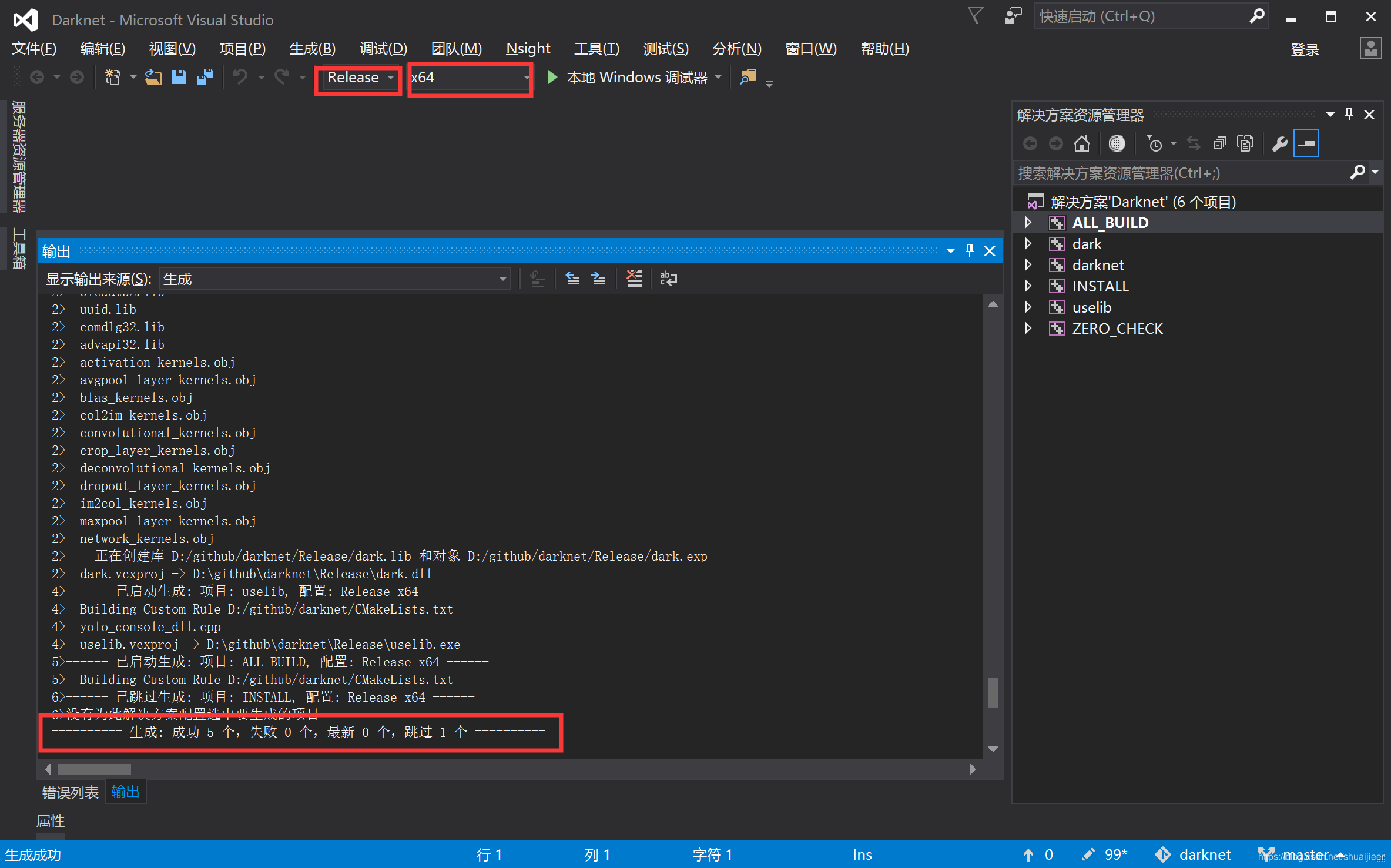Open Properties via the wrench icon
The height and width of the screenshot is (868, 1391).
pos(1279,144)
